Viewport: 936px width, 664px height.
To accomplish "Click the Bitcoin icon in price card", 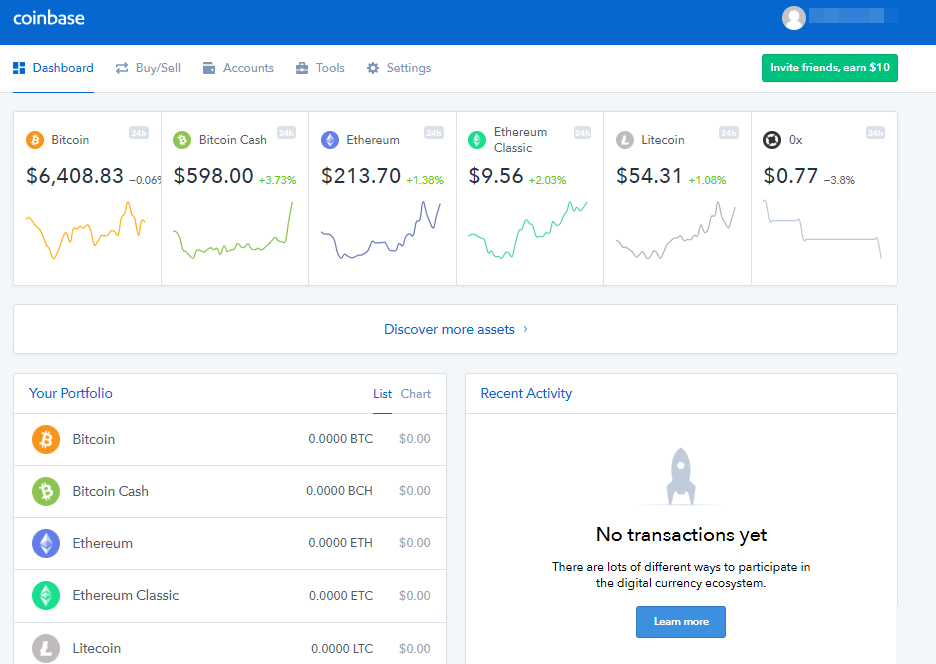I will click(x=35, y=140).
